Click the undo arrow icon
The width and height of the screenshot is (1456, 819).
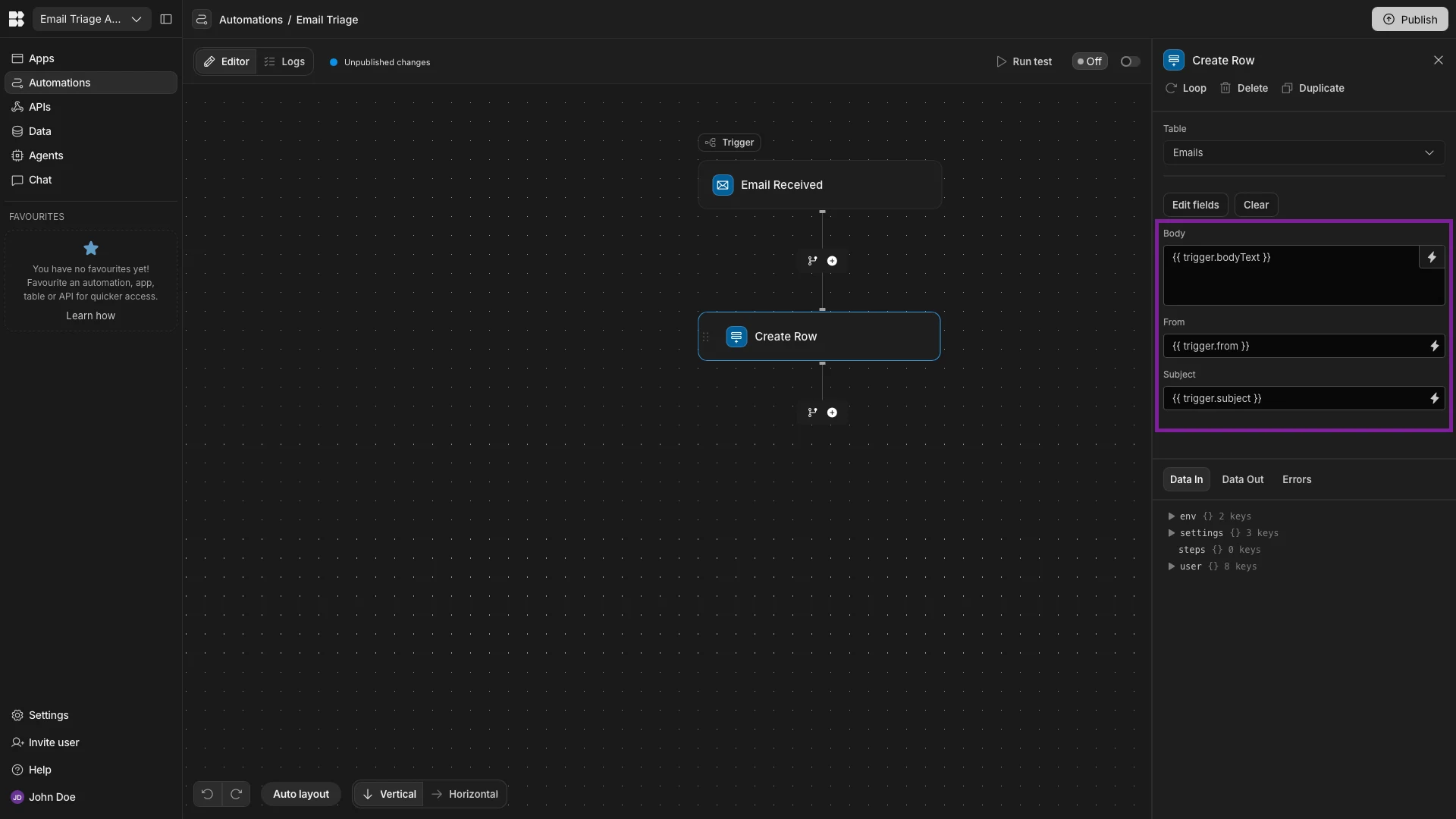pos(207,794)
